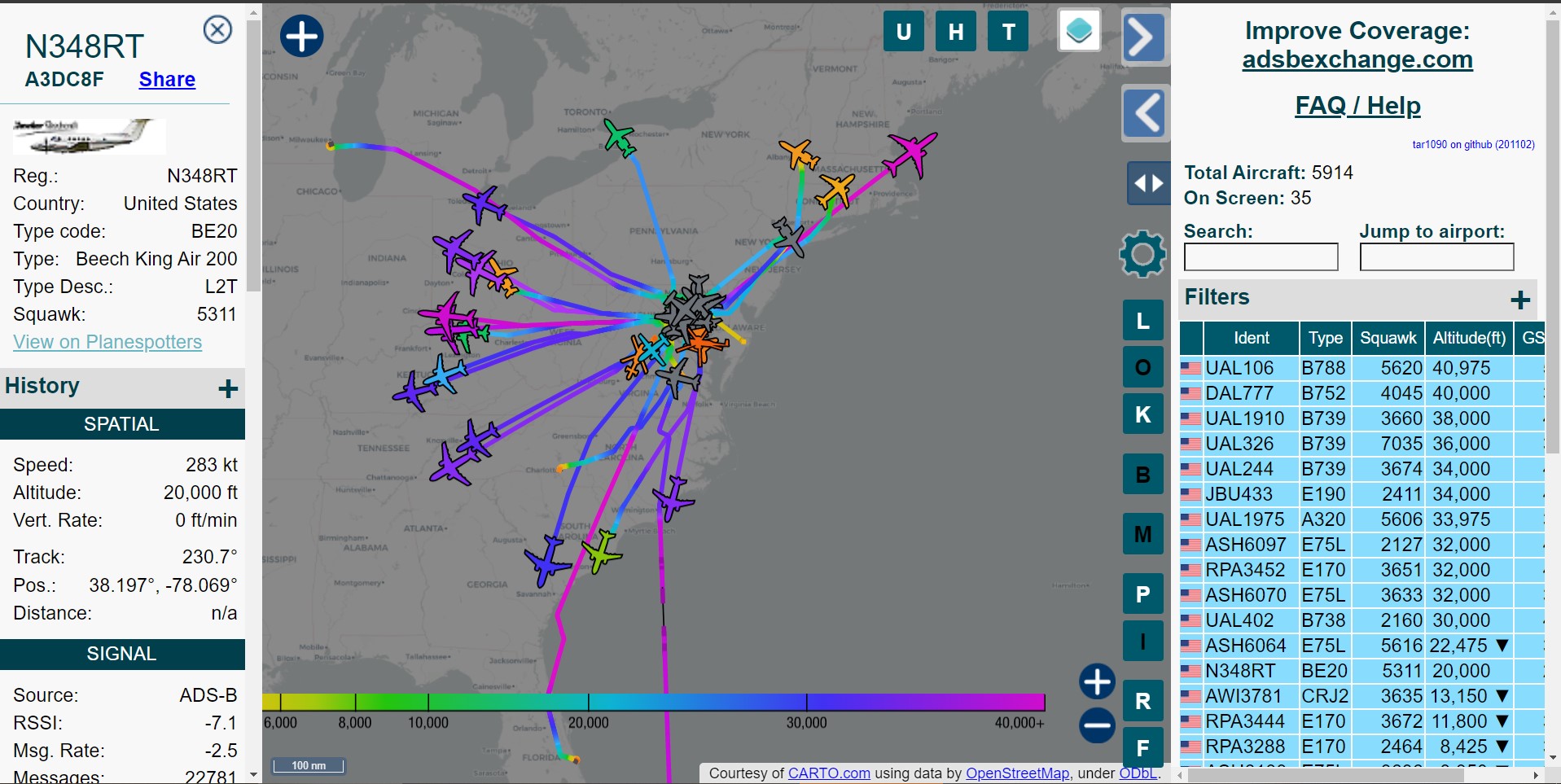Viewport: 1561px width, 784px height.
Task: Click the magenta airplane icon near New Hampshire
Action: point(910,154)
